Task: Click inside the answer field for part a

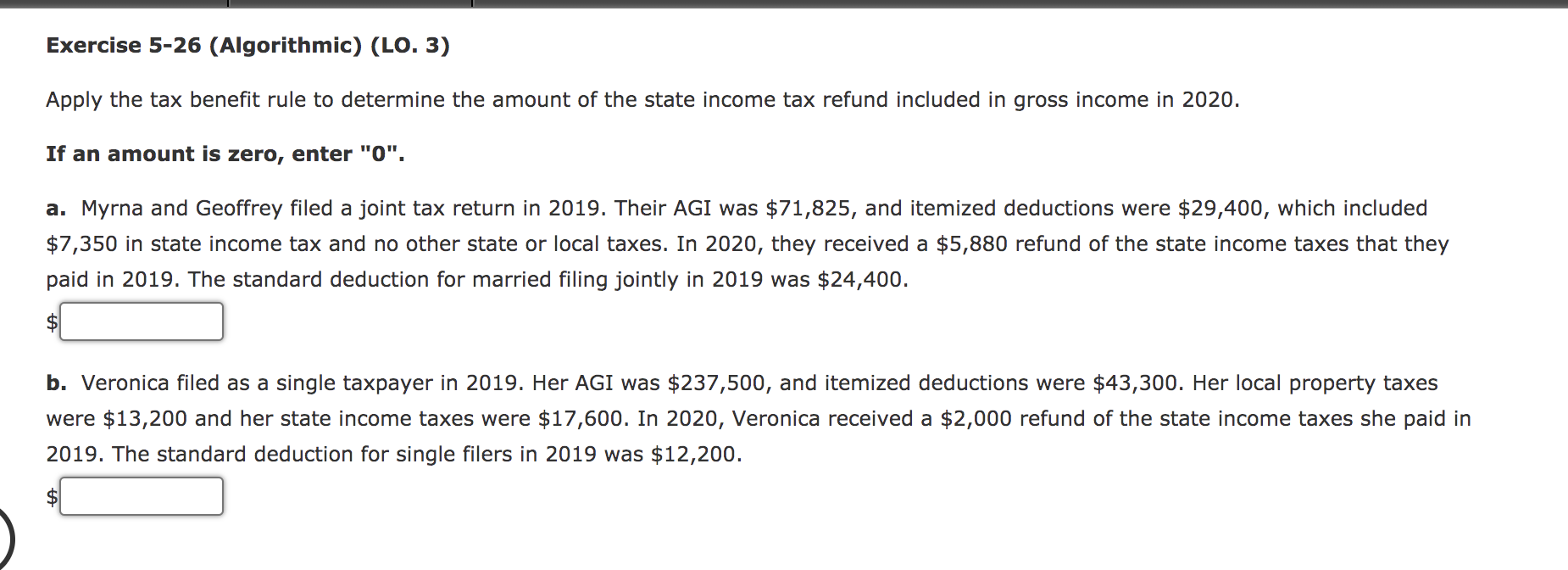Action: 140,321
